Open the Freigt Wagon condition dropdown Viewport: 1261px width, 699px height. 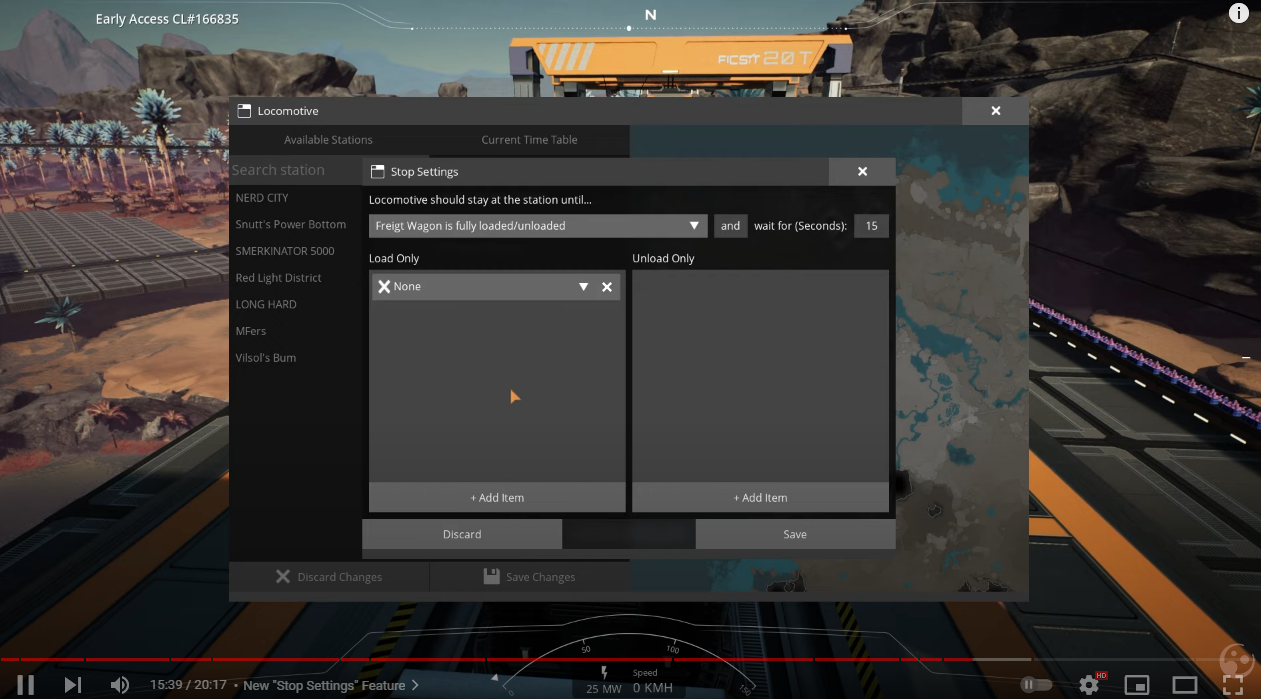click(x=538, y=226)
